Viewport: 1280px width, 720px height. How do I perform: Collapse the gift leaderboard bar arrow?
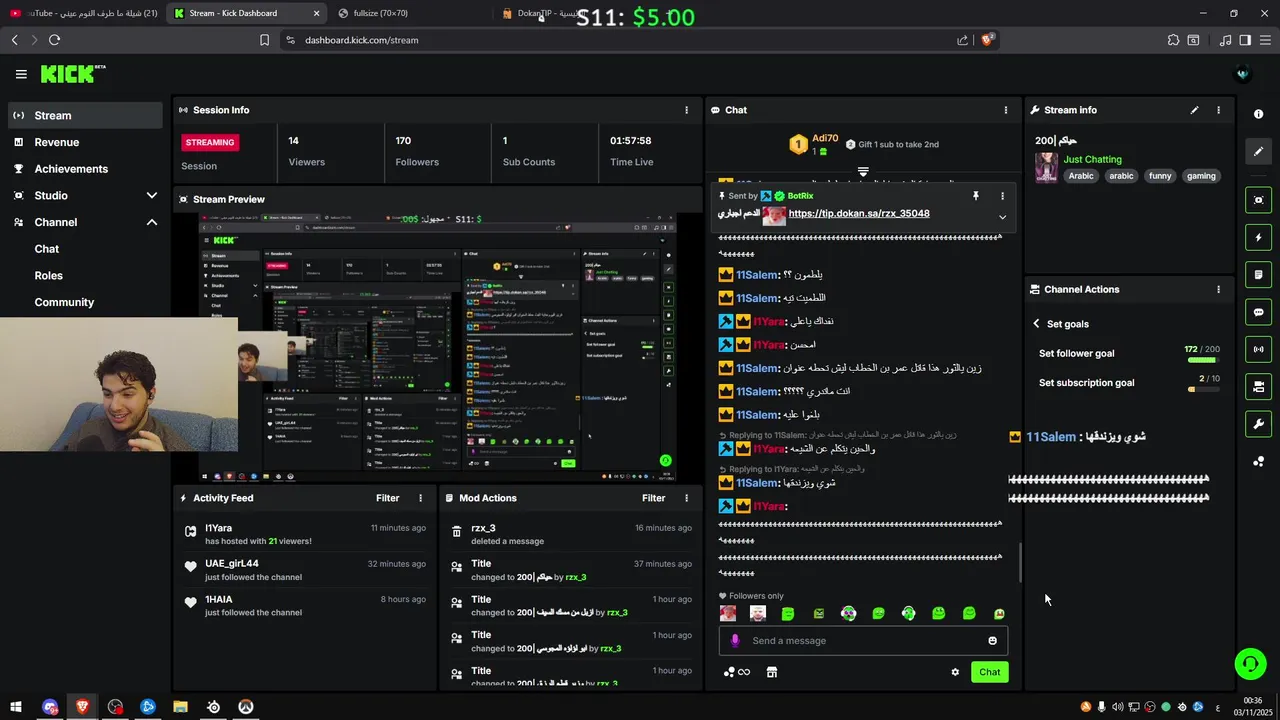coord(863,172)
